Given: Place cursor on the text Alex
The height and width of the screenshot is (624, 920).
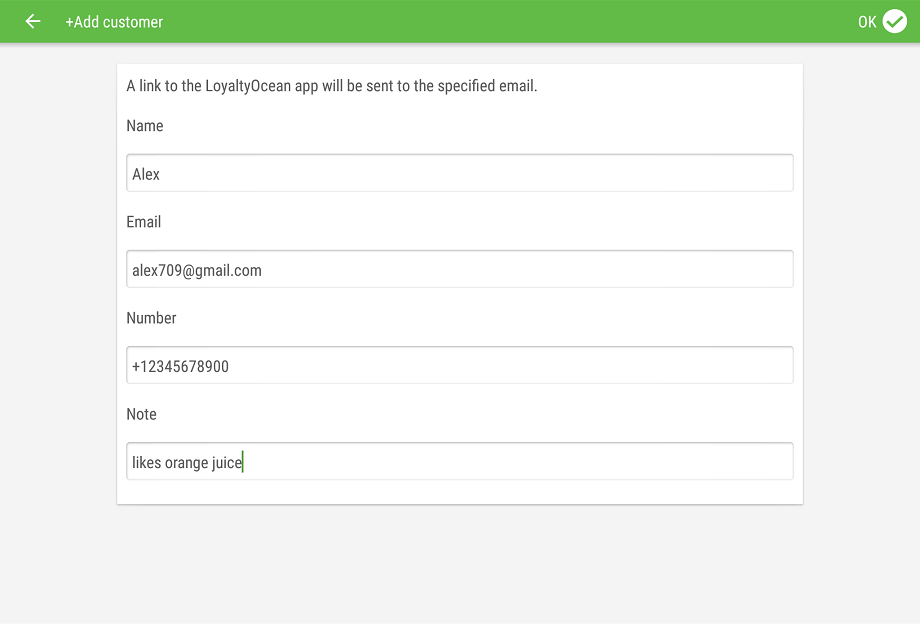Looking at the screenshot, I should tap(146, 174).
